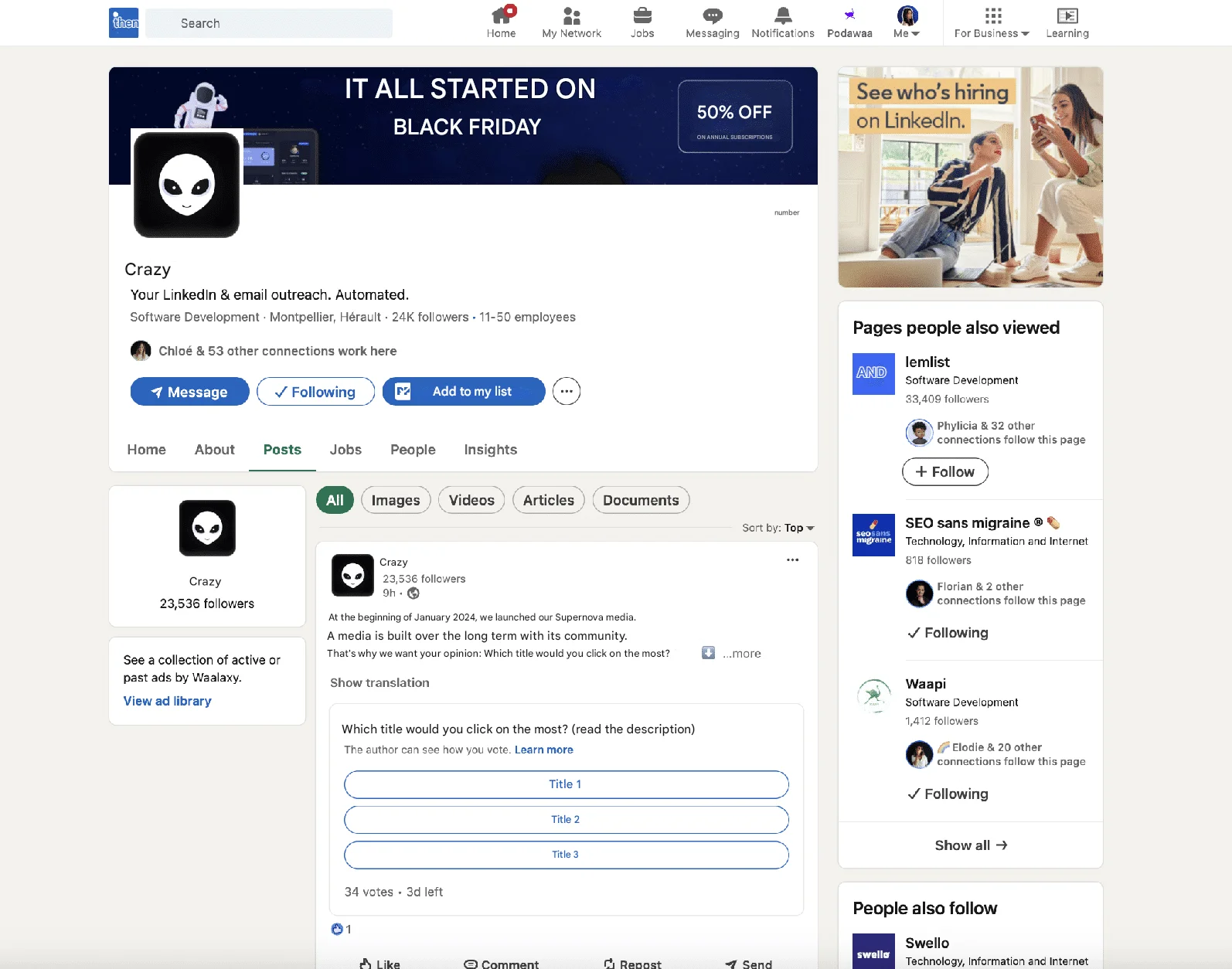The height and width of the screenshot is (969, 1232).
Task: Comment on the post
Action: point(501,964)
